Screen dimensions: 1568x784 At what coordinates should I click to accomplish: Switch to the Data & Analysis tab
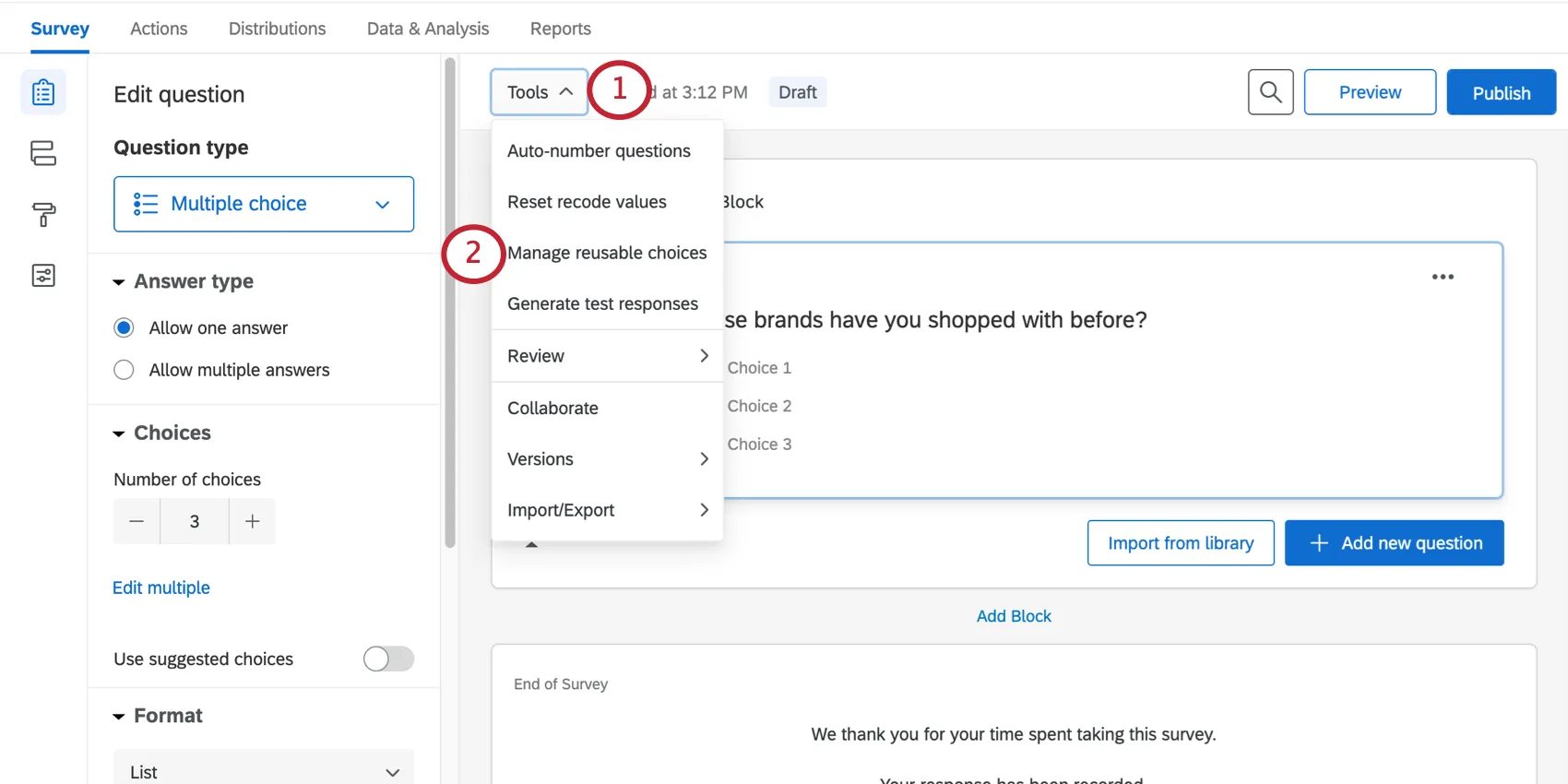(x=428, y=29)
